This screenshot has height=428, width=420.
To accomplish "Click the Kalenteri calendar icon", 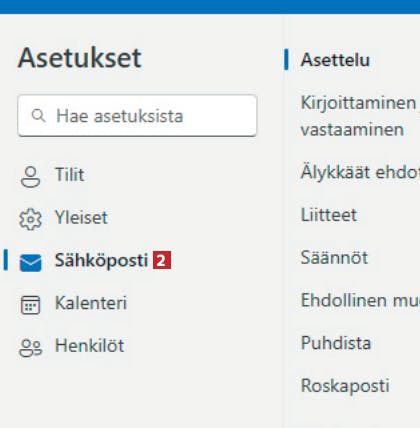I will pyautogui.click(x=30, y=305).
